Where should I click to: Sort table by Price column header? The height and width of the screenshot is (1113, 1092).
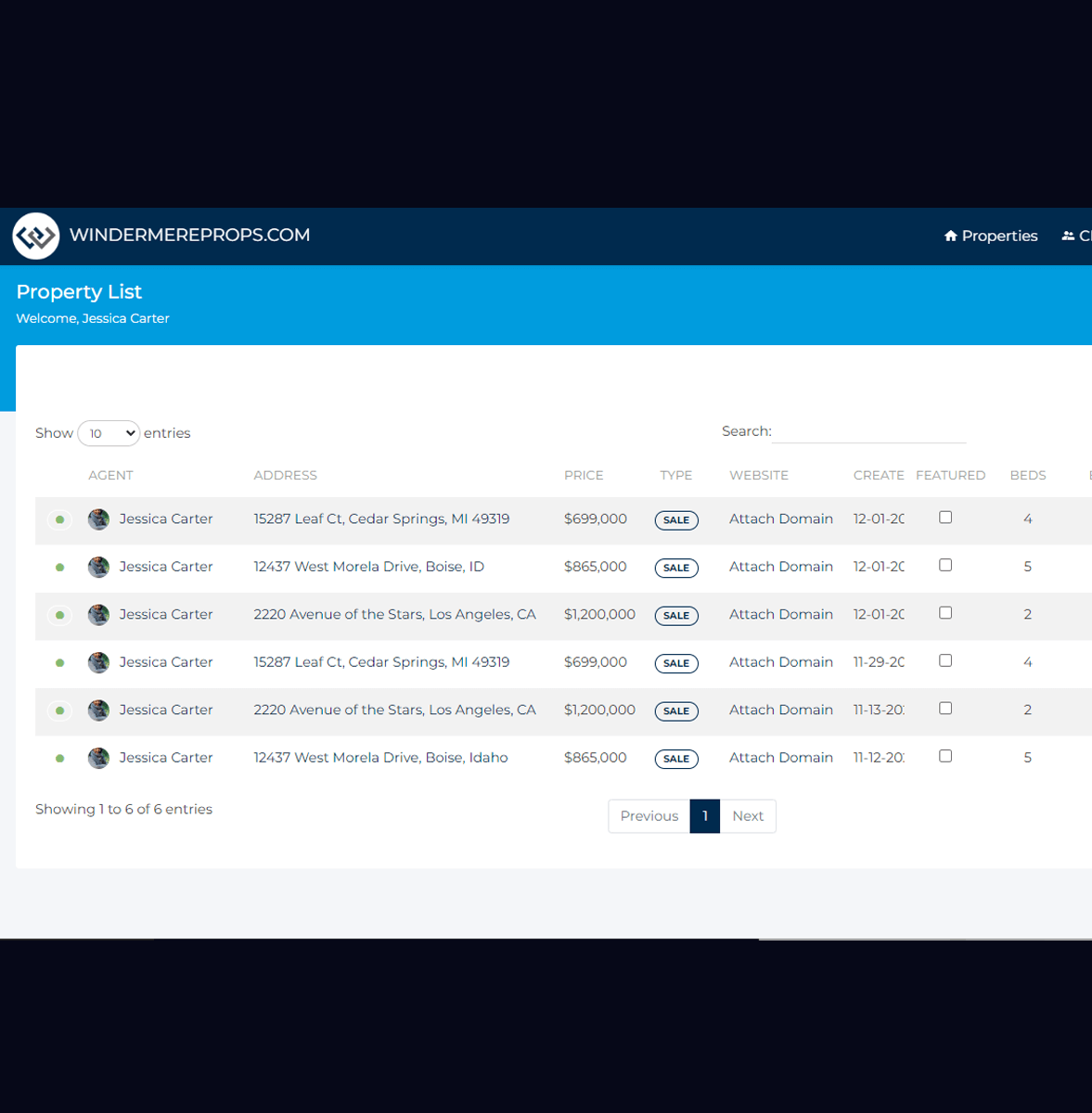584,475
